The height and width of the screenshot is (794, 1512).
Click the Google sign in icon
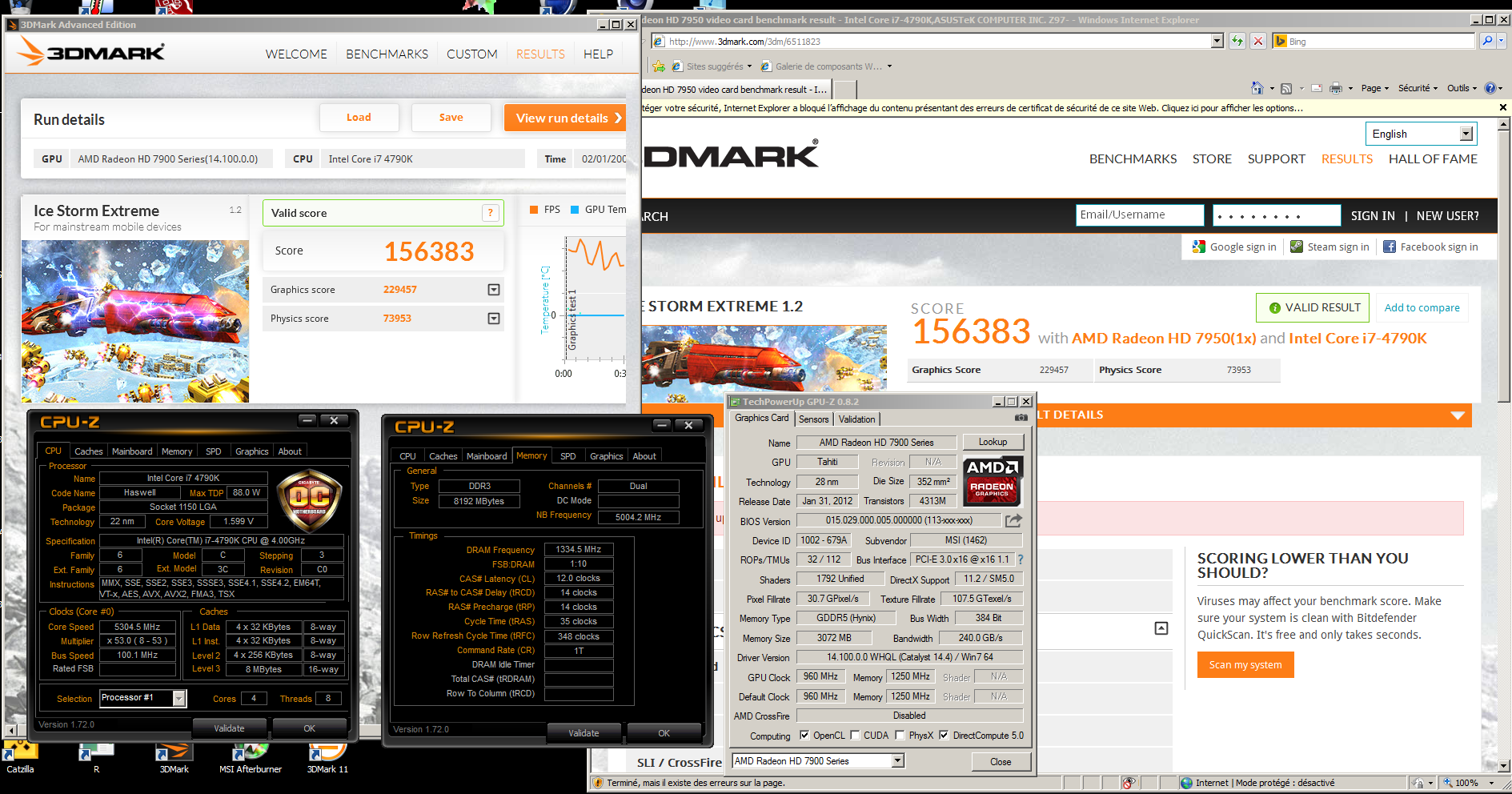point(1199,247)
